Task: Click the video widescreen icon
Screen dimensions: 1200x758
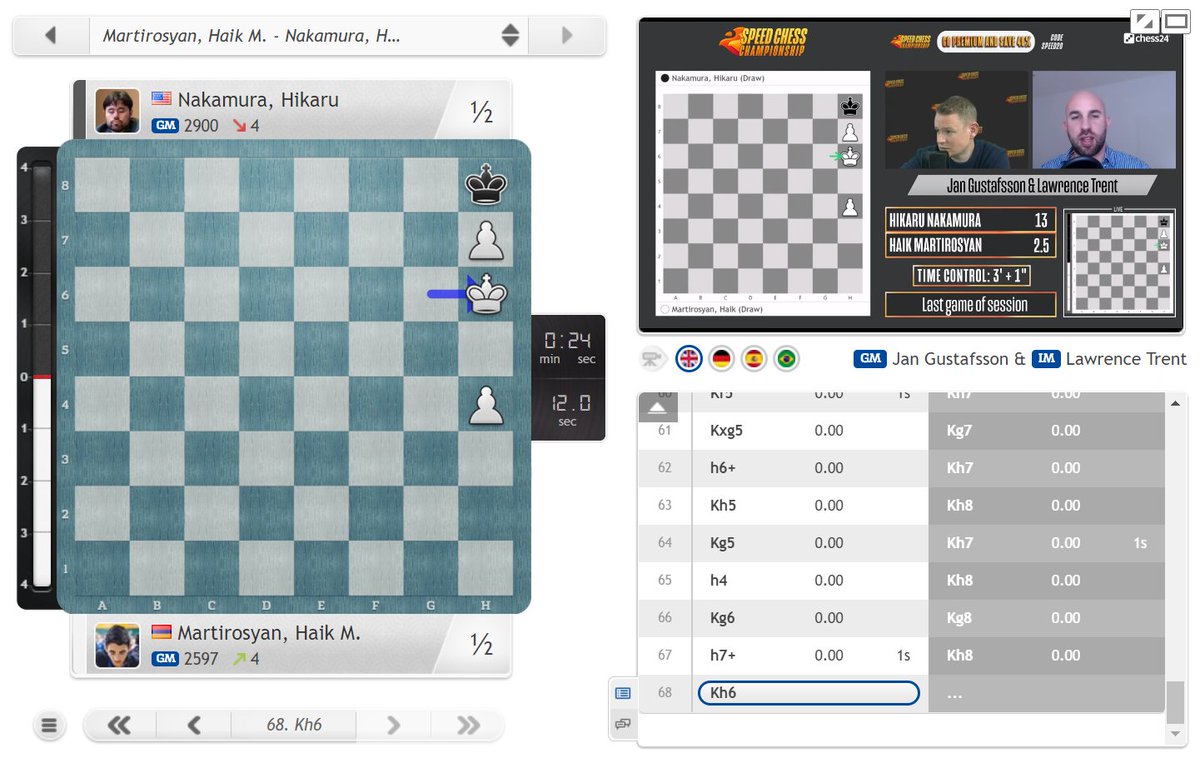Action: pyautogui.click(x=1174, y=20)
